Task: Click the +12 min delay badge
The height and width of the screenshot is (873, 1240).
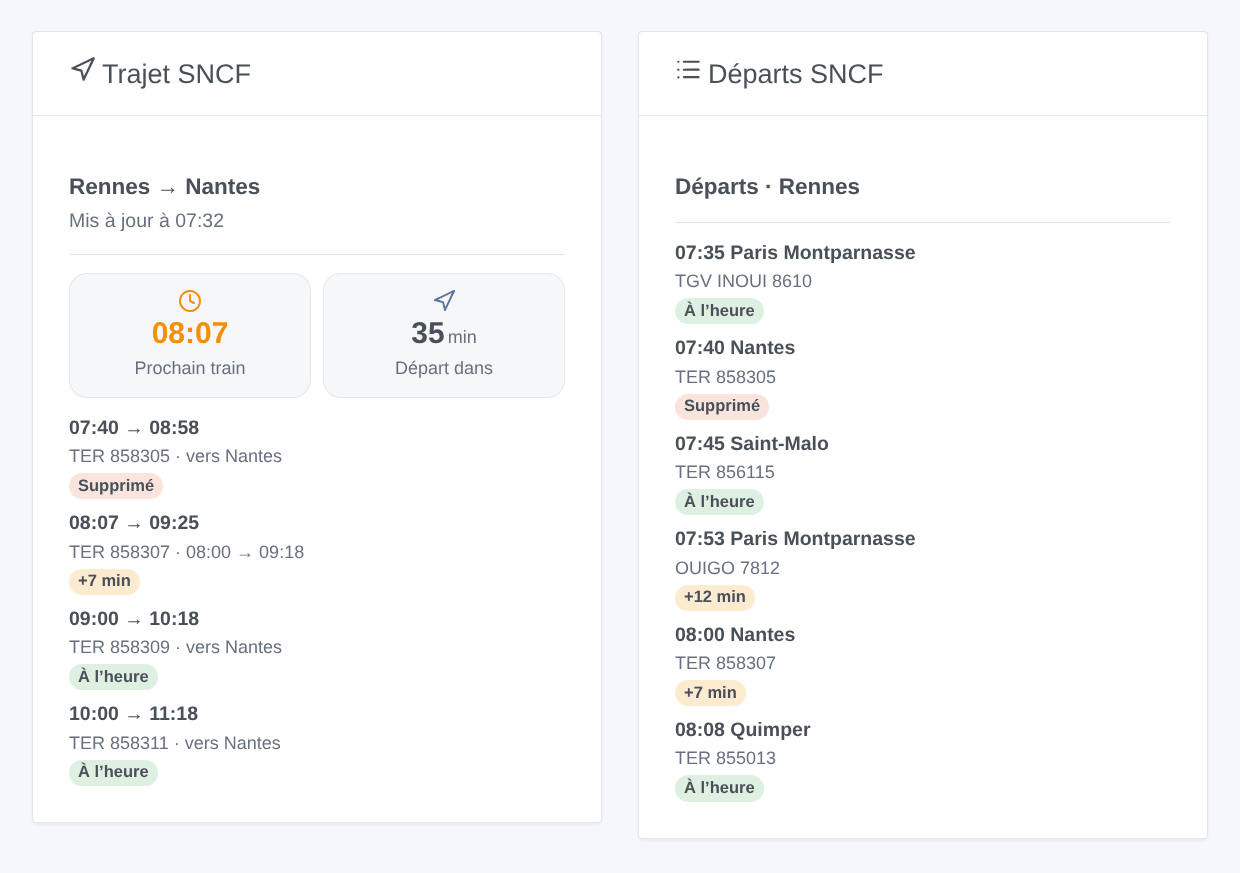Action: 715,597
